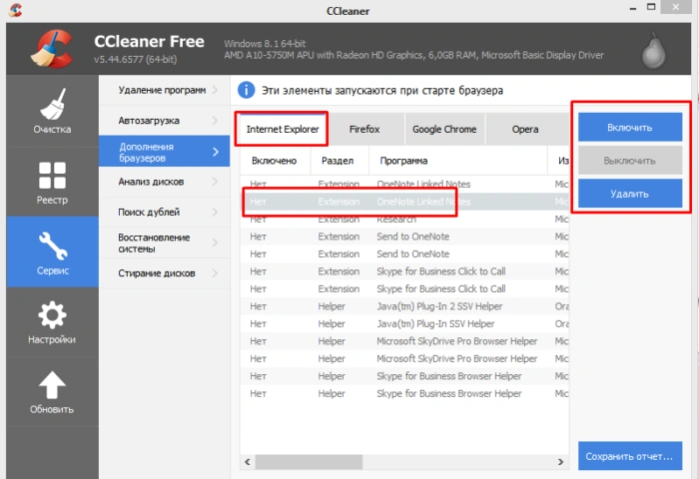Image resolution: width=699 pixels, height=479 pixels.
Task: Sort by Программа column header
Action: point(458,161)
